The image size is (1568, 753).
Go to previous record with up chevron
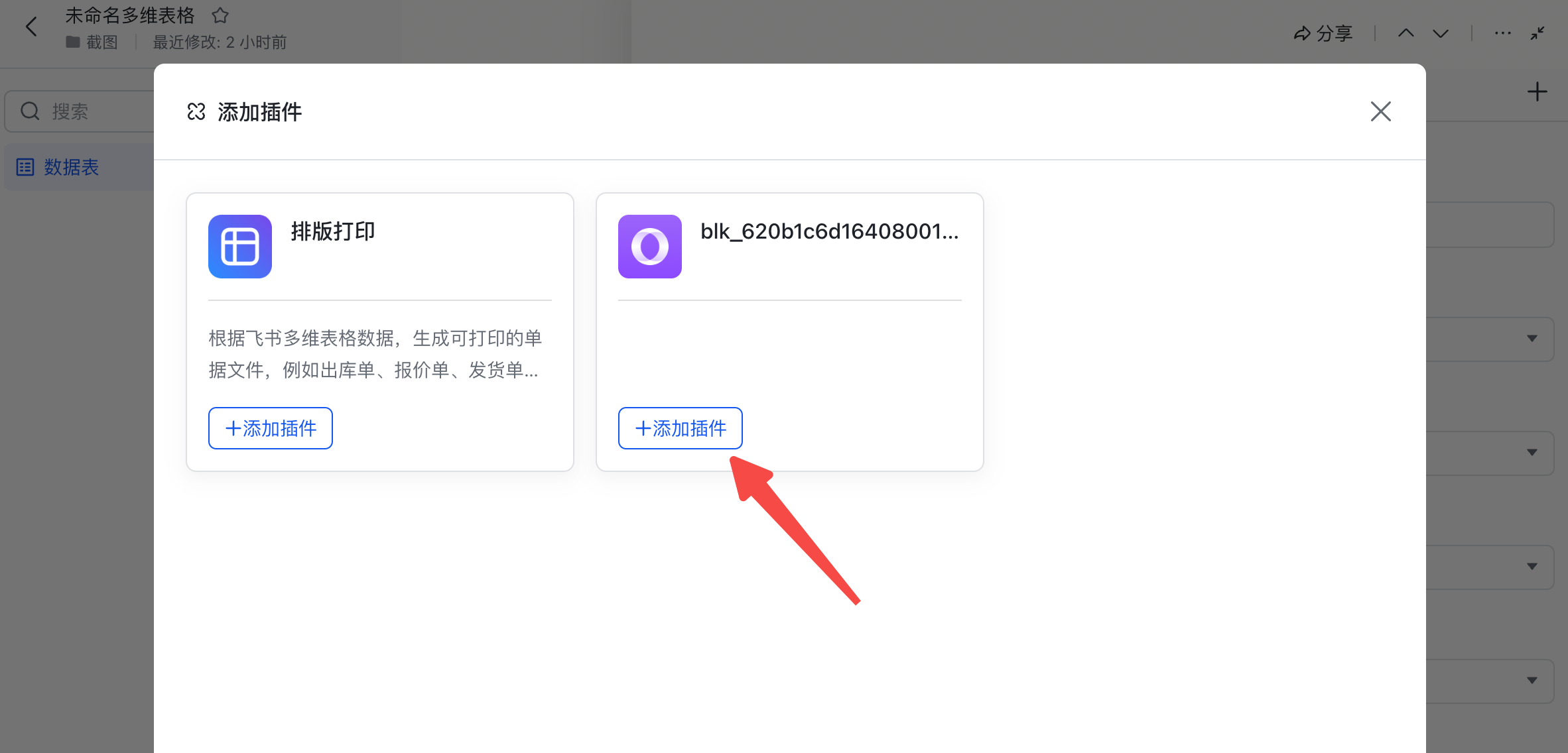[1405, 33]
